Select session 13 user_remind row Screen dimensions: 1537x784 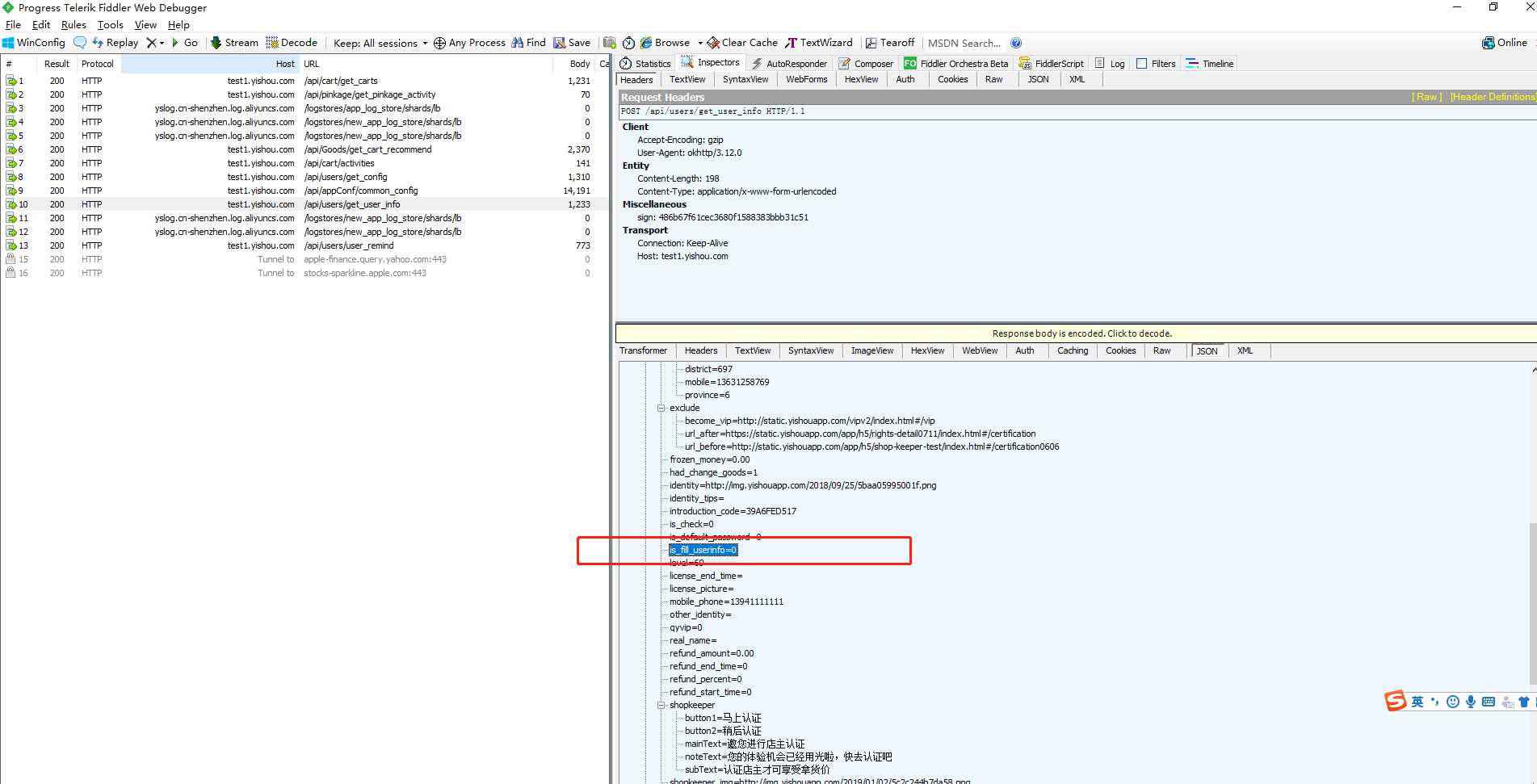click(x=304, y=245)
